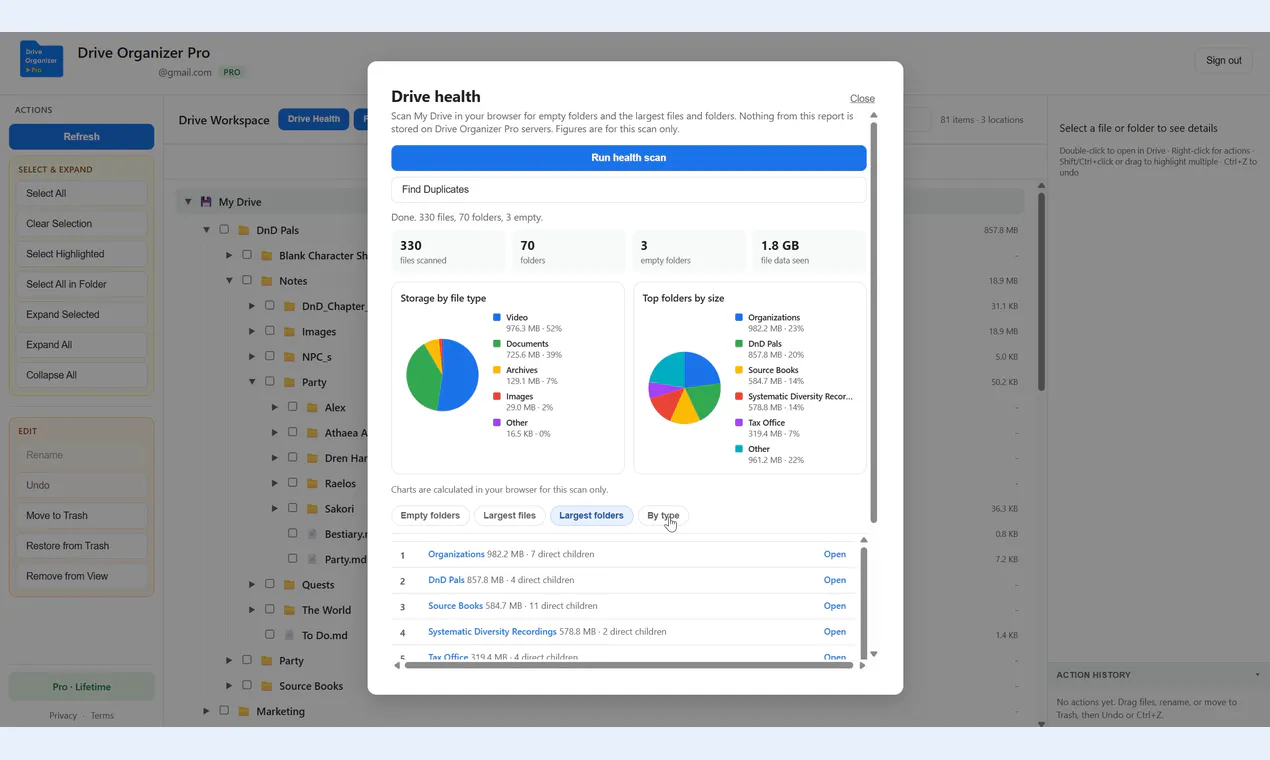The width and height of the screenshot is (1270, 760).
Task: Click the DnD Pals folder icon in tree
Action: pos(244,230)
